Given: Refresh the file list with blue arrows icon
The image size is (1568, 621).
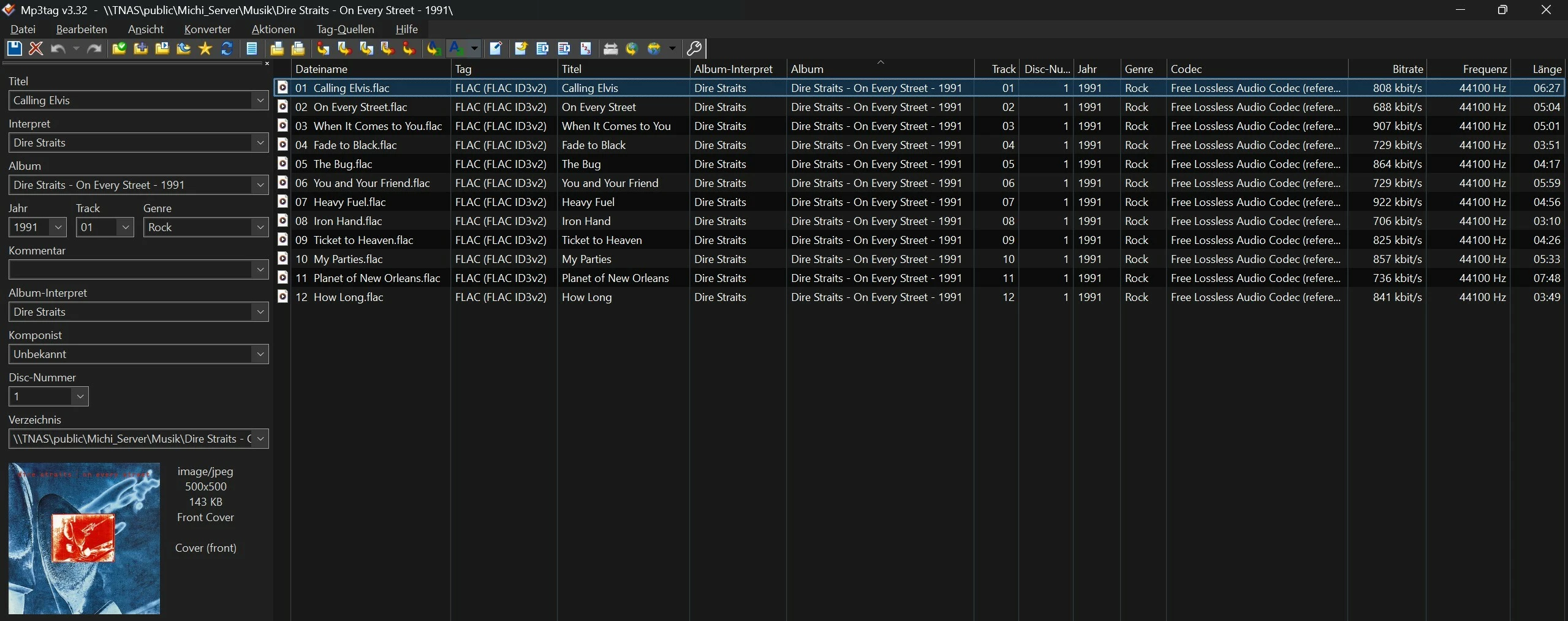Looking at the screenshot, I should tap(227, 48).
